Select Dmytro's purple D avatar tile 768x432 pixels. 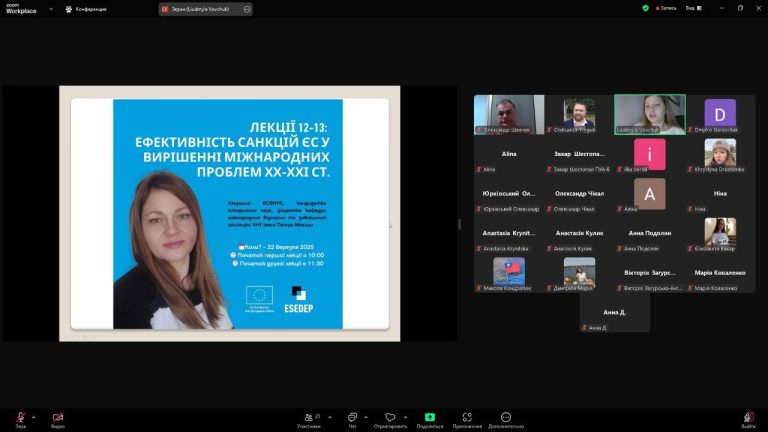click(720, 115)
